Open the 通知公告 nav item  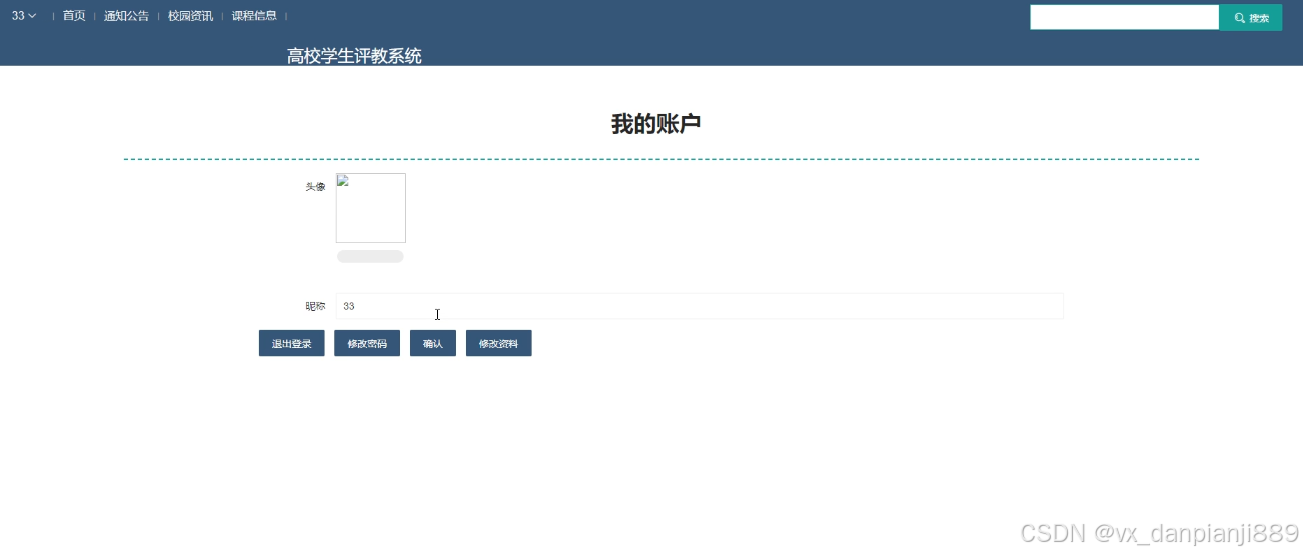[127, 16]
